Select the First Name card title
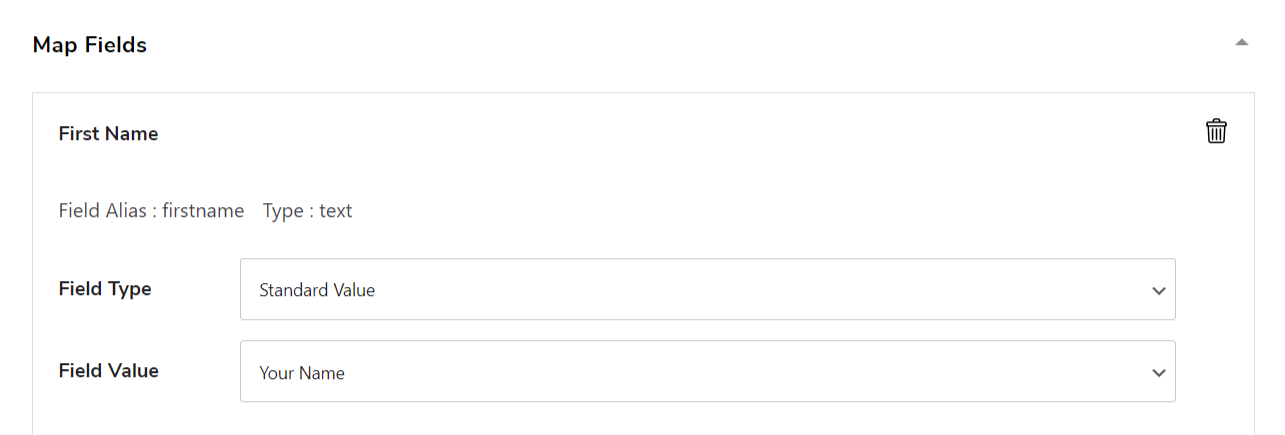This screenshot has height=435, width=1285. point(108,133)
